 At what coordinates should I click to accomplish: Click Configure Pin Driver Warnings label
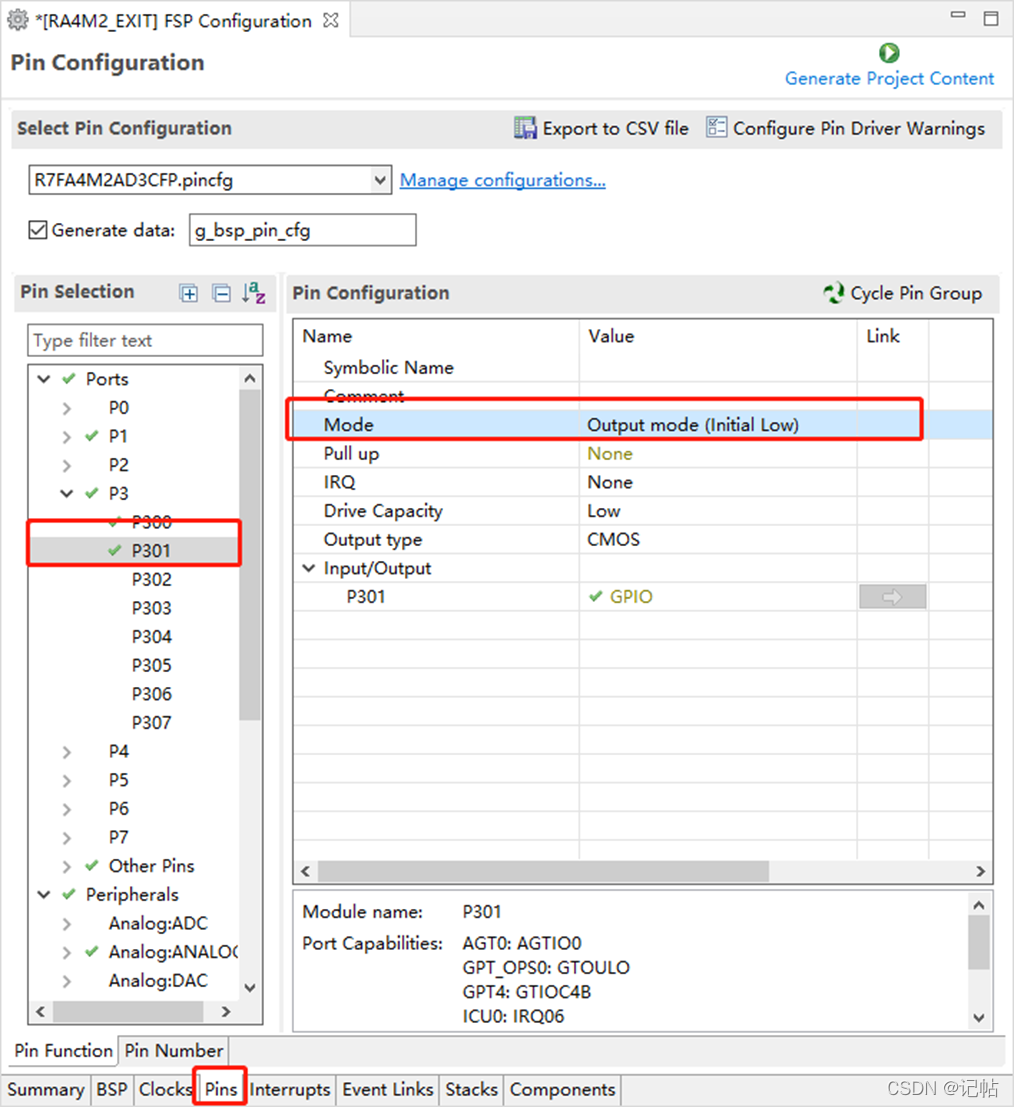(x=859, y=128)
